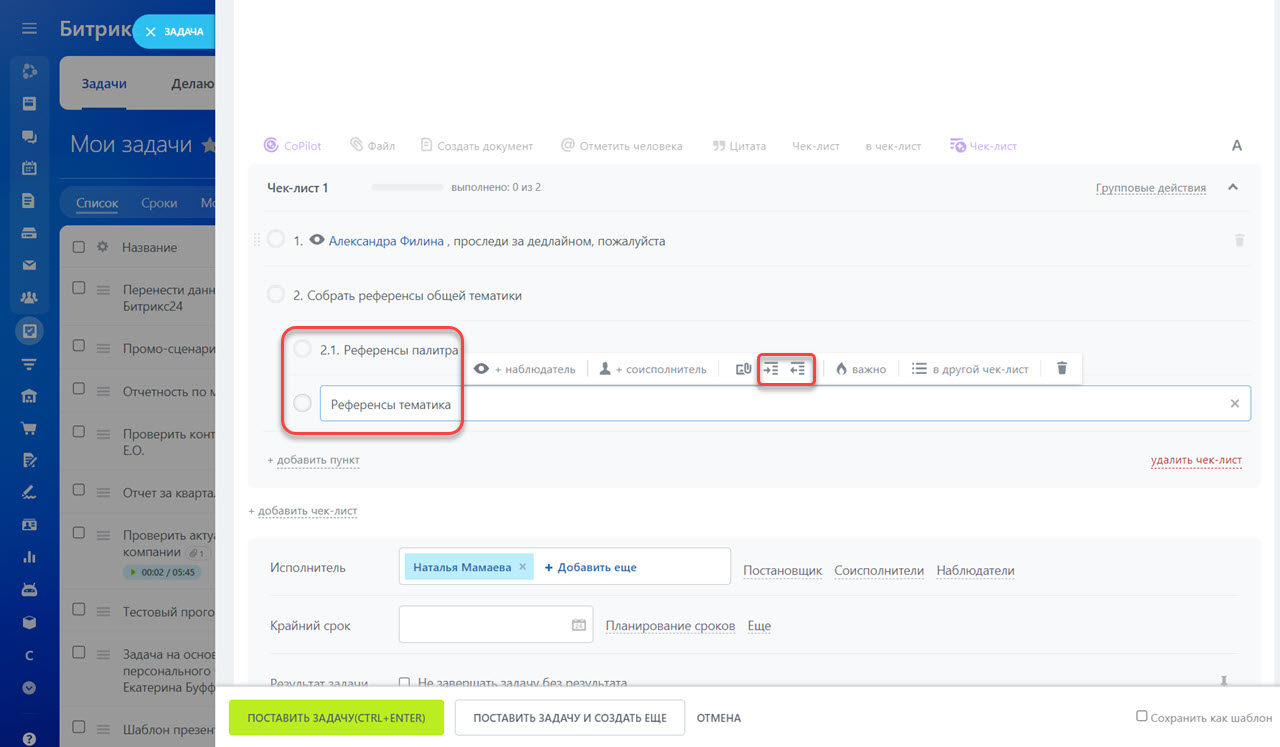The image size is (1280, 747).
Task: Open Групповые действия menu
Action: coord(1150,187)
